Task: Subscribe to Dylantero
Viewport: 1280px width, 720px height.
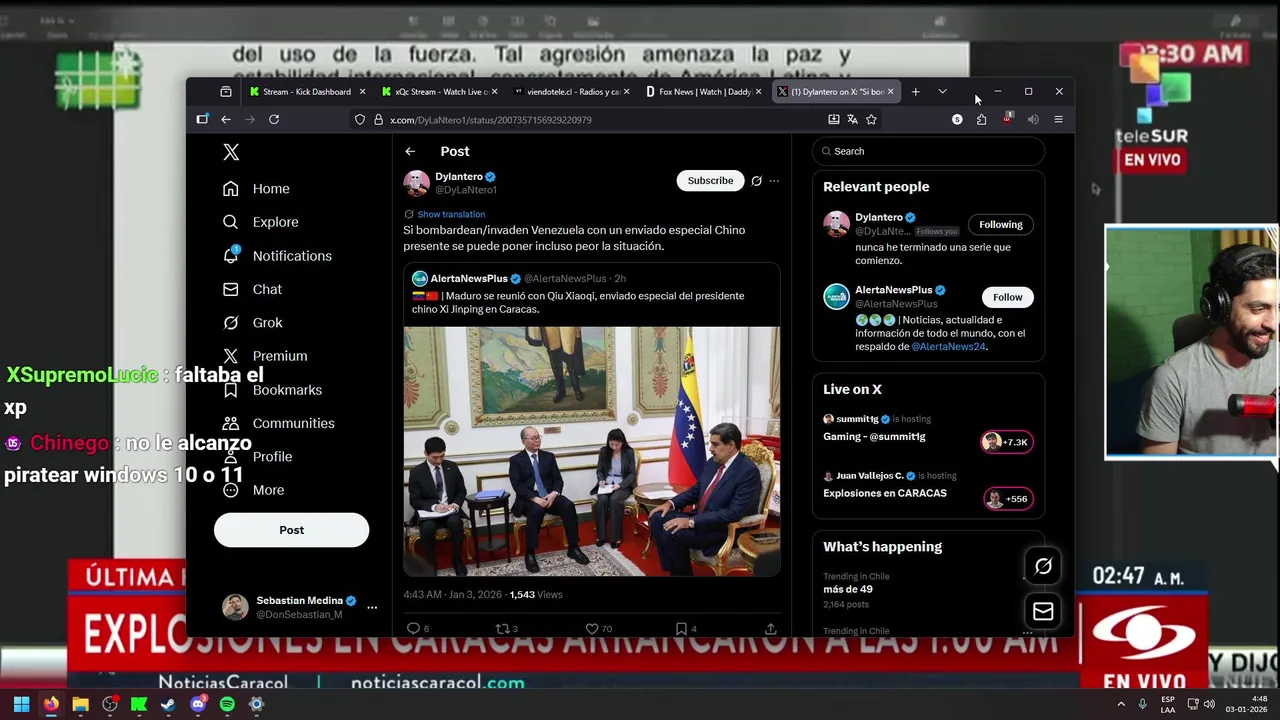Action: pos(710,181)
